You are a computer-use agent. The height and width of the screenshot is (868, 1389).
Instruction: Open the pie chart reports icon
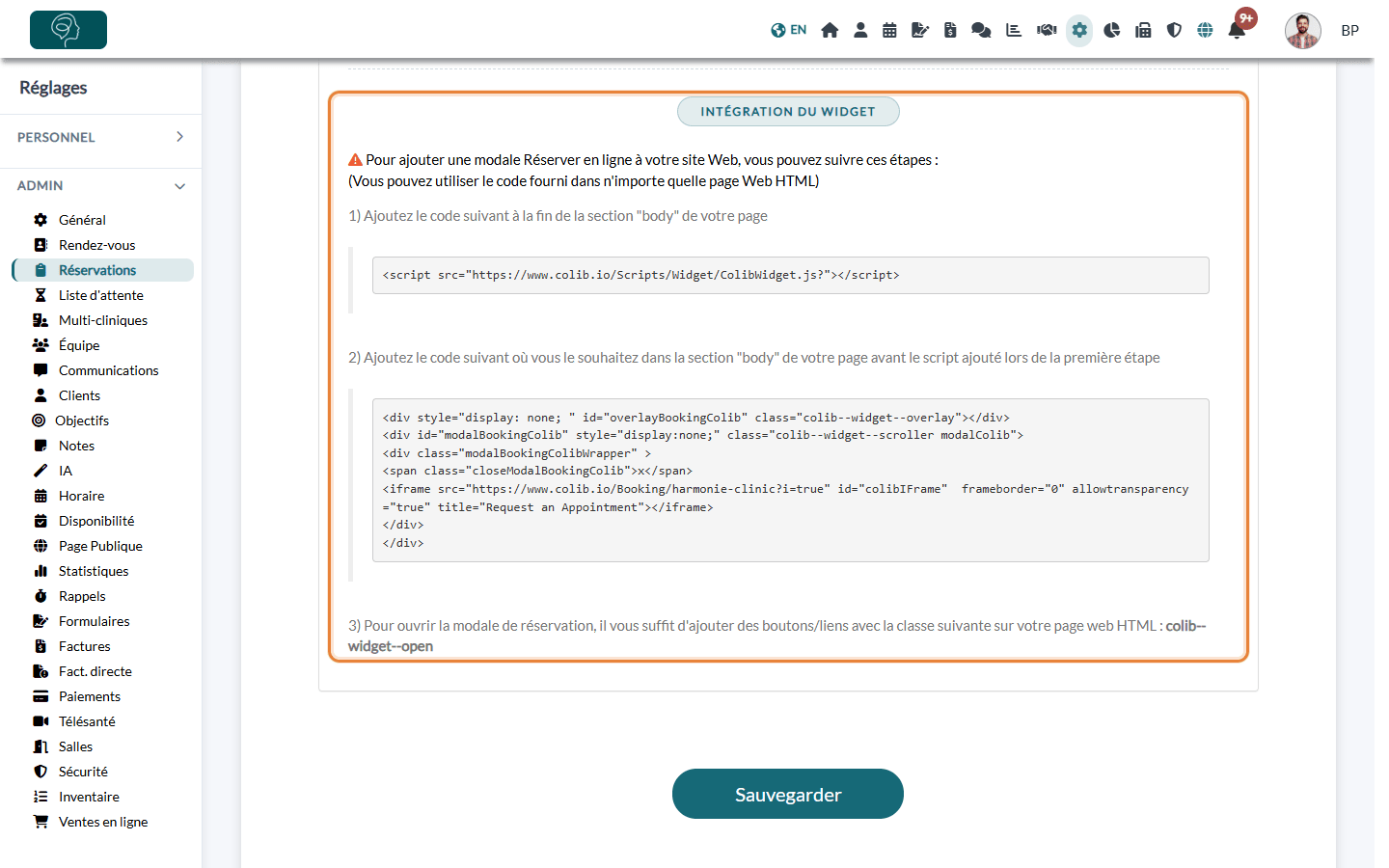(x=1112, y=30)
